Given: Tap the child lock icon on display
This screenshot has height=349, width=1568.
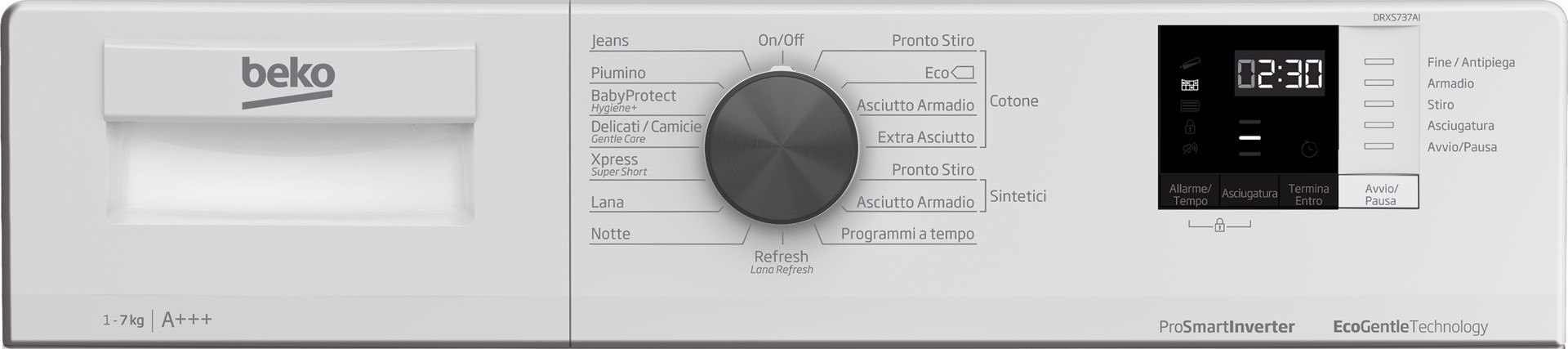Looking at the screenshot, I should (x=1190, y=127).
